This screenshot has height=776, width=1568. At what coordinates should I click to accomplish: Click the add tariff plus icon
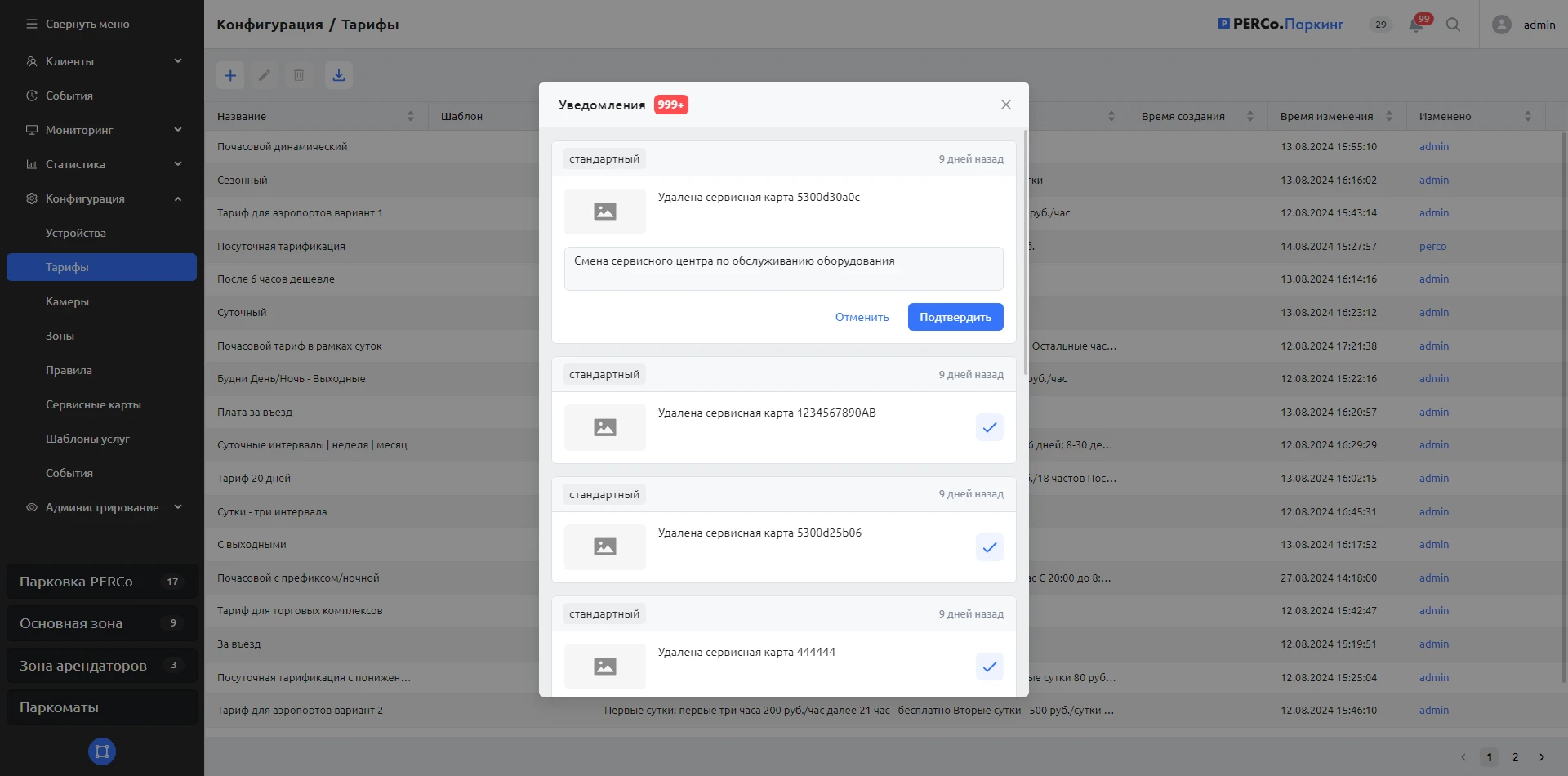click(x=230, y=75)
